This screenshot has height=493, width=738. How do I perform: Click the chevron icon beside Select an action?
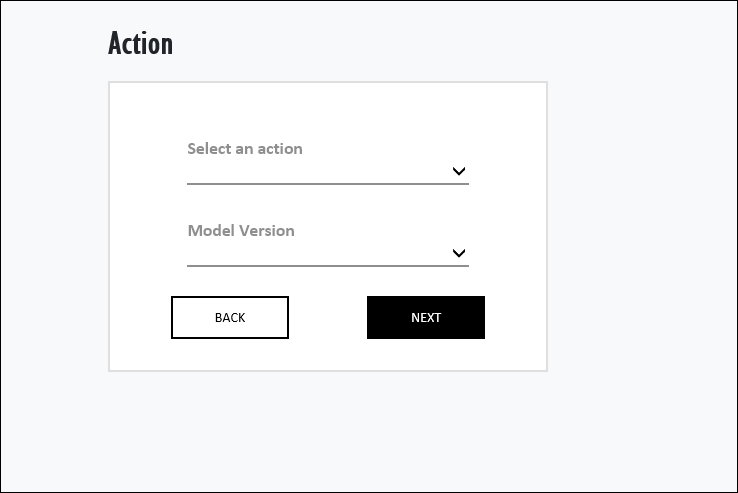(x=459, y=171)
